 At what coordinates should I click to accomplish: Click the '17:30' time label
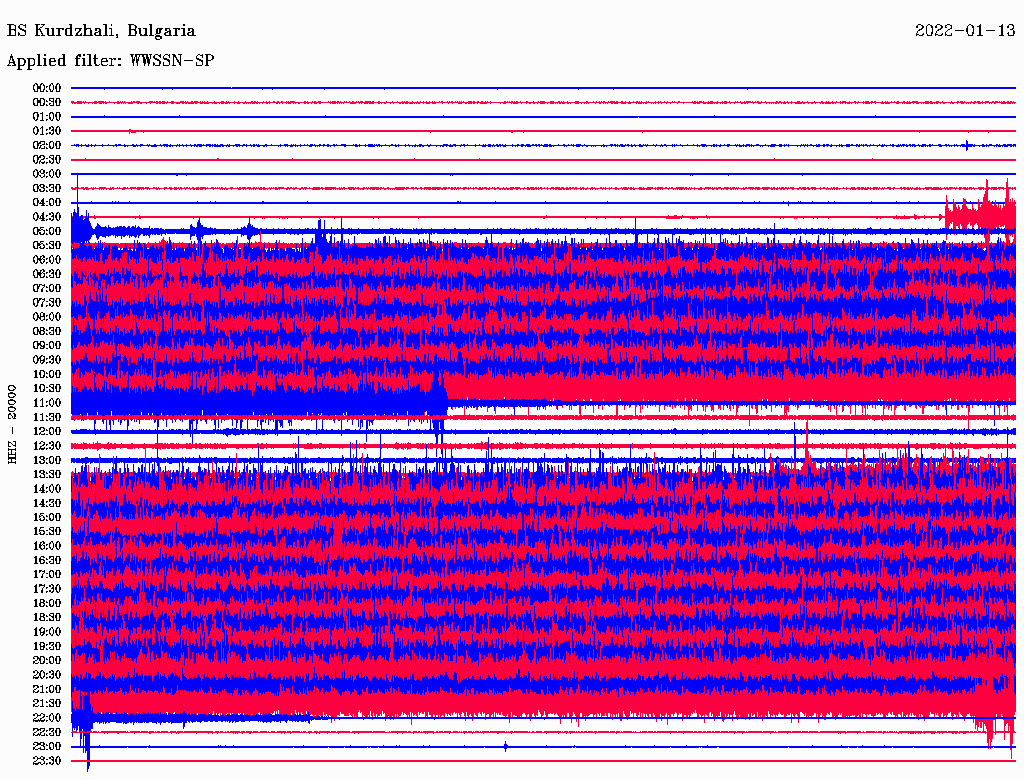[46, 589]
